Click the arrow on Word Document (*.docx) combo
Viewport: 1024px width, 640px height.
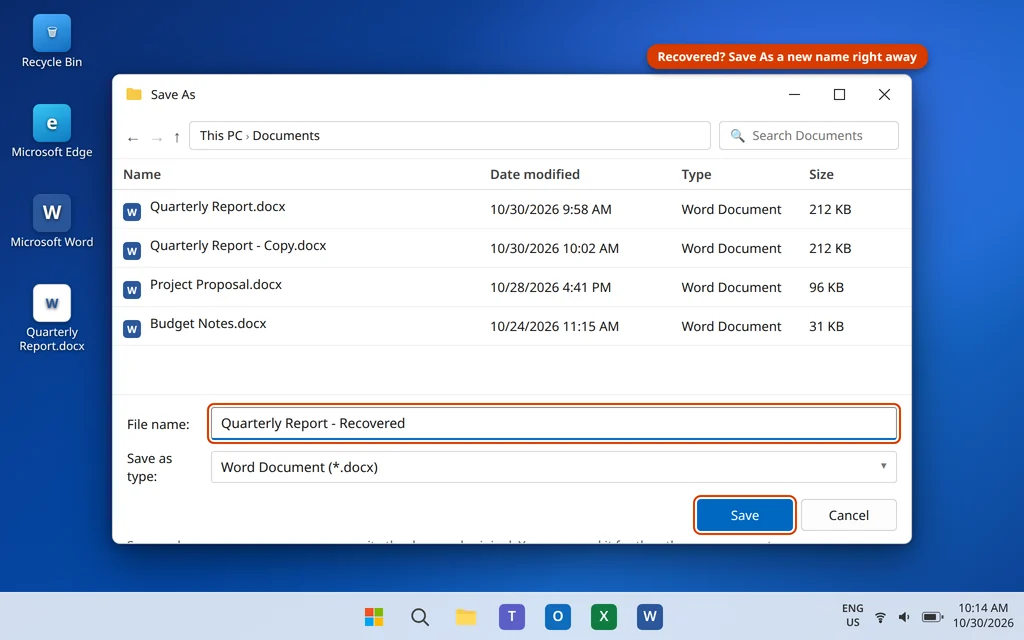tap(883, 466)
